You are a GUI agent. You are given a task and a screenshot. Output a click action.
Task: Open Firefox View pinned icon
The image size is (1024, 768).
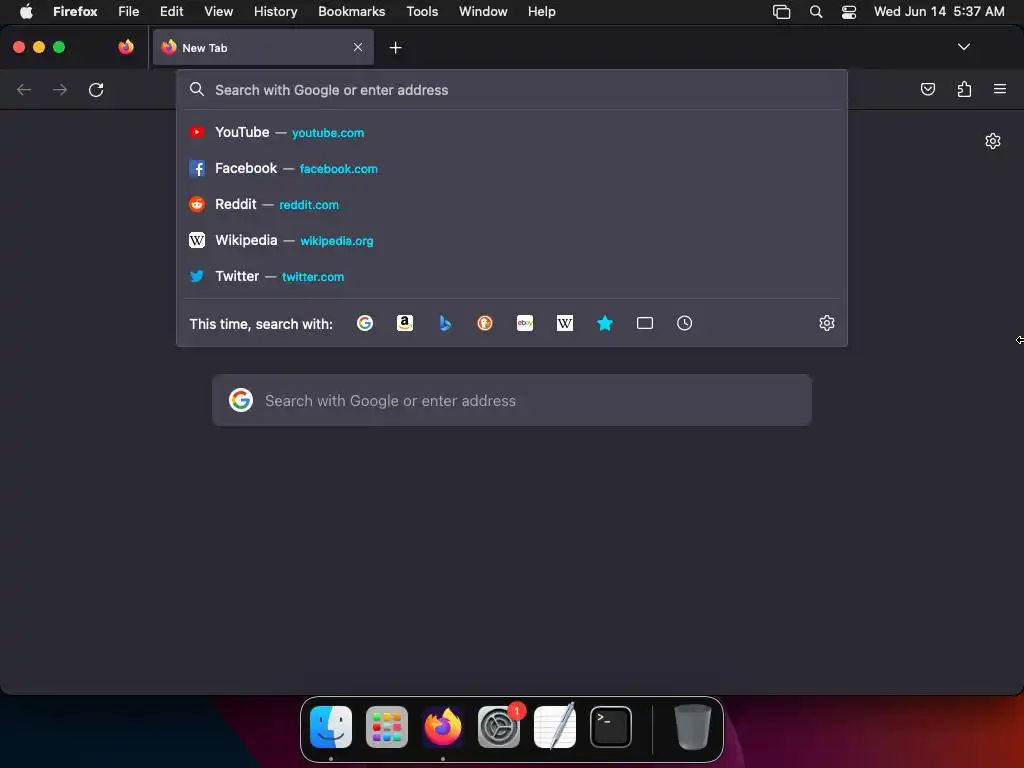click(126, 47)
